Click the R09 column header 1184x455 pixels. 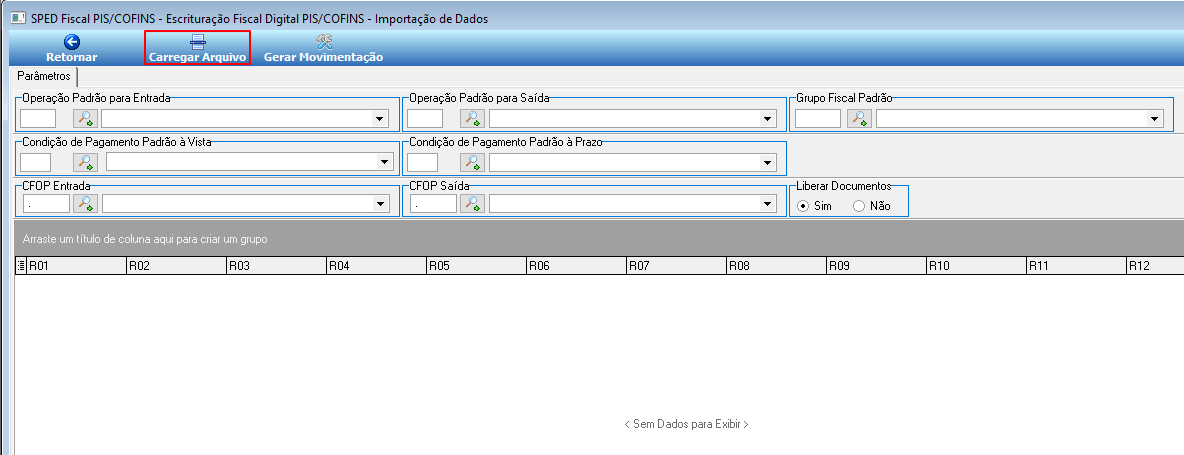point(876,266)
